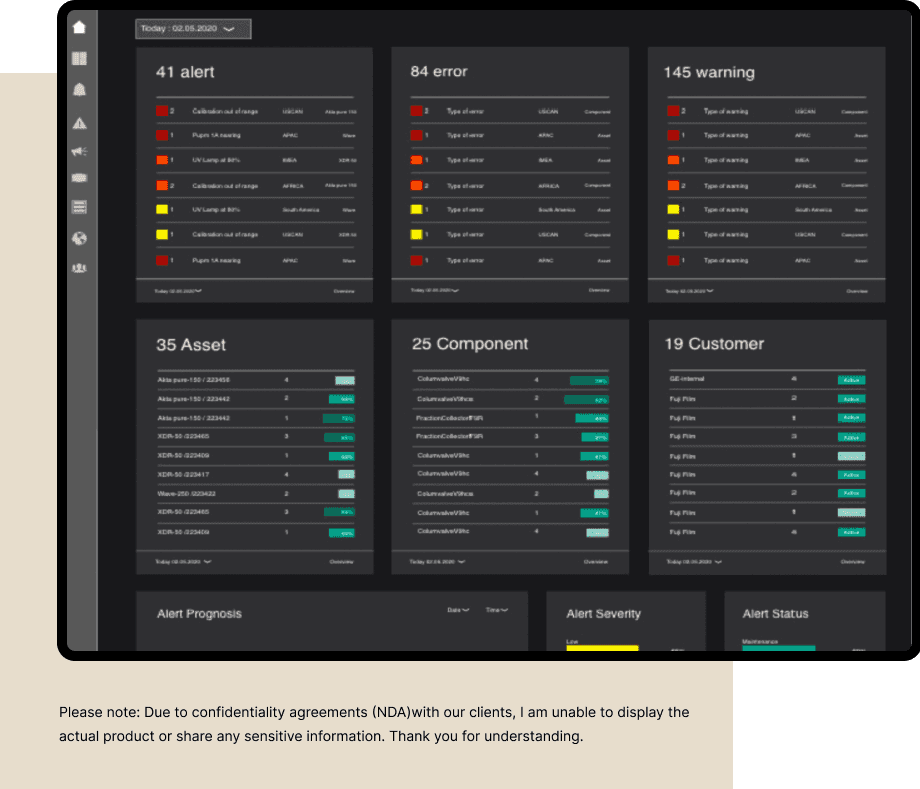Open the Overview link in the Customer card
This screenshot has height=789, width=920.
(853, 562)
